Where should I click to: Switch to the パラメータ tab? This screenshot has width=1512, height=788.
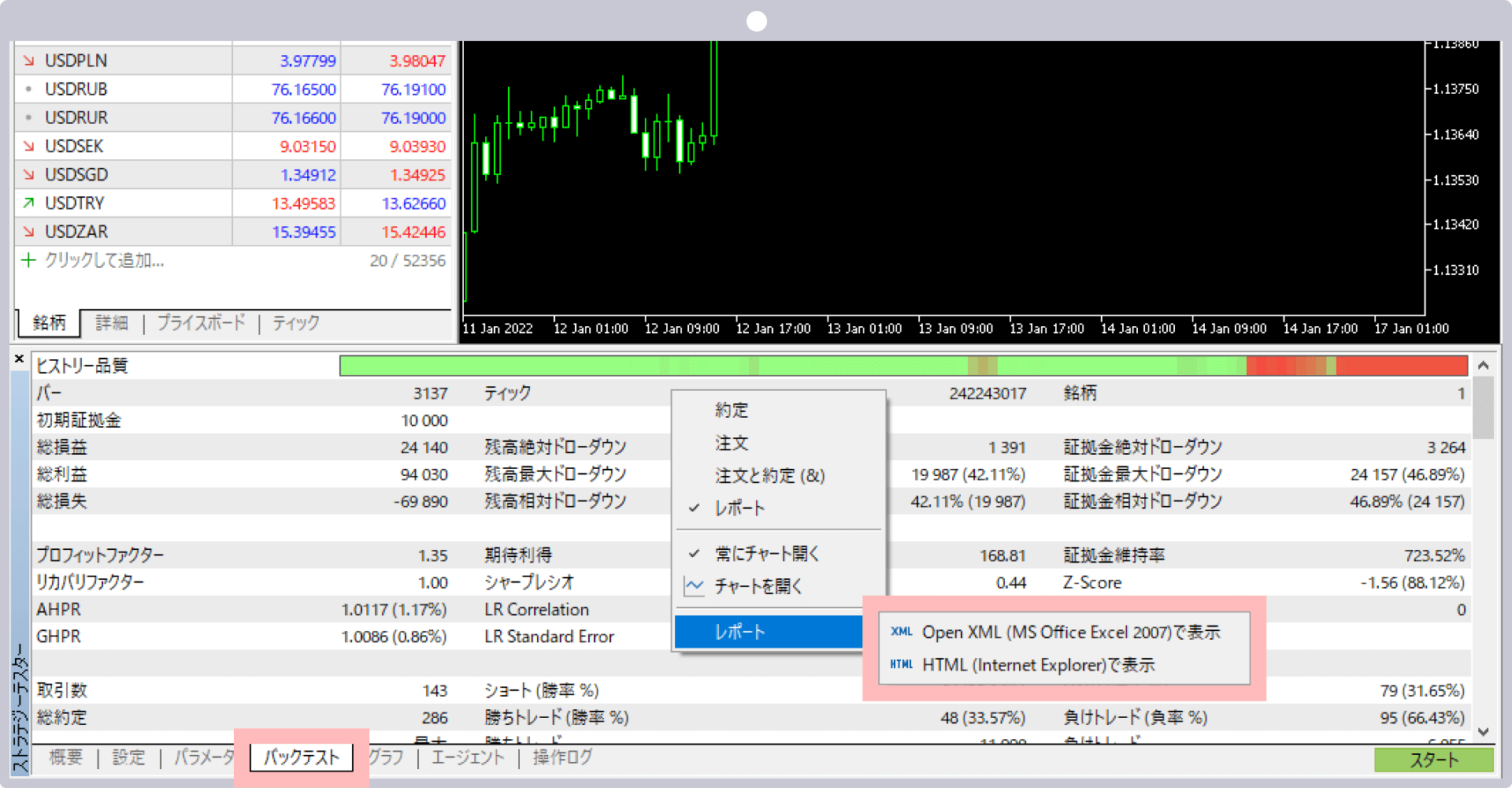[204, 757]
